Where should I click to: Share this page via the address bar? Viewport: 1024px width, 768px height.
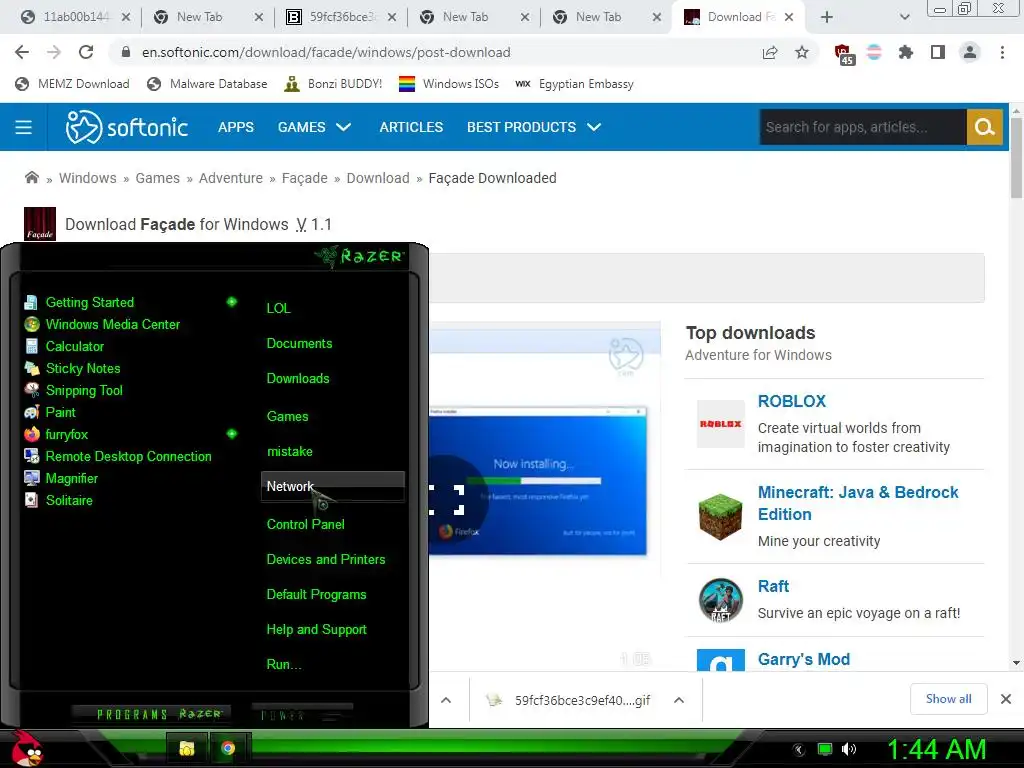pyautogui.click(x=770, y=52)
